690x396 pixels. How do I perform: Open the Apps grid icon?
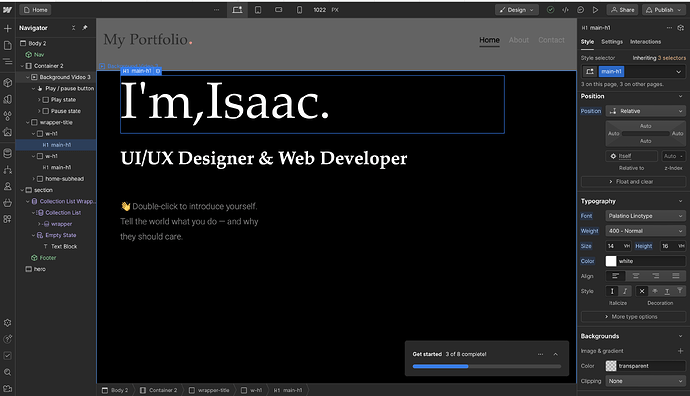coord(7,219)
